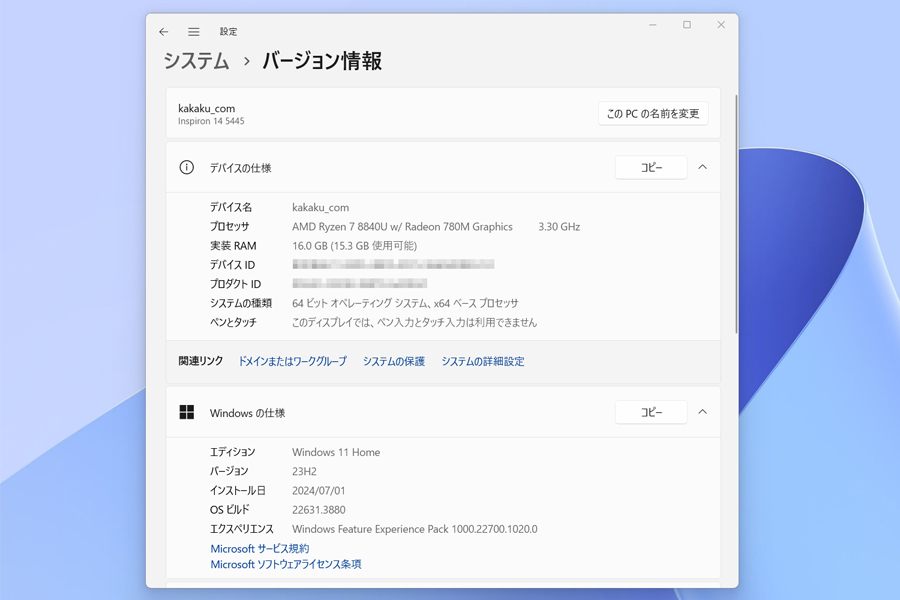The width and height of the screenshot is (900, 600).
Task: Open ドメインまたはワークグループ link
Action: [293, 361]
